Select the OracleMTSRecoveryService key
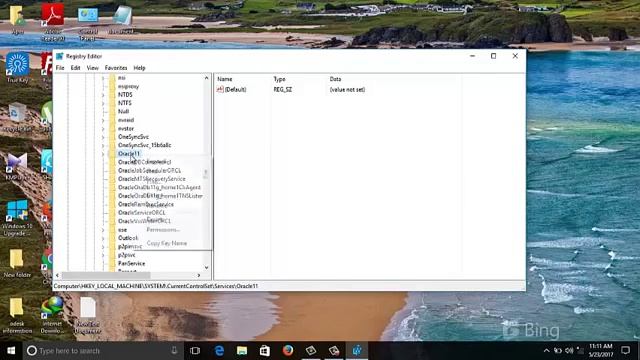 (x=152, y=179)
